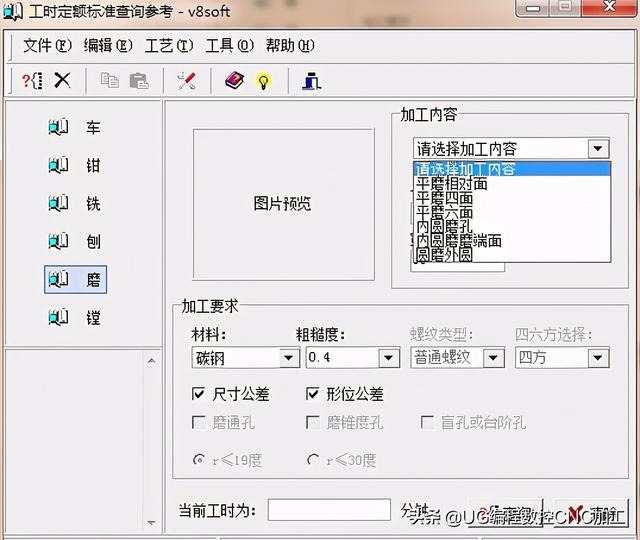640x540 pixels.
Task: Open the 编辑(E) menu
Action: click(x=108, y=45)
